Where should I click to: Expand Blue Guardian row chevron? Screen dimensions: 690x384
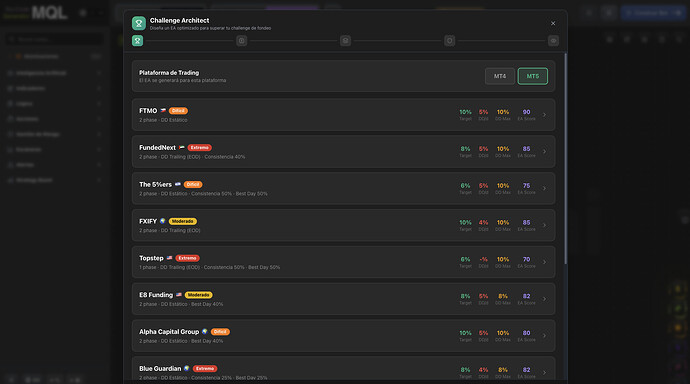544,373
